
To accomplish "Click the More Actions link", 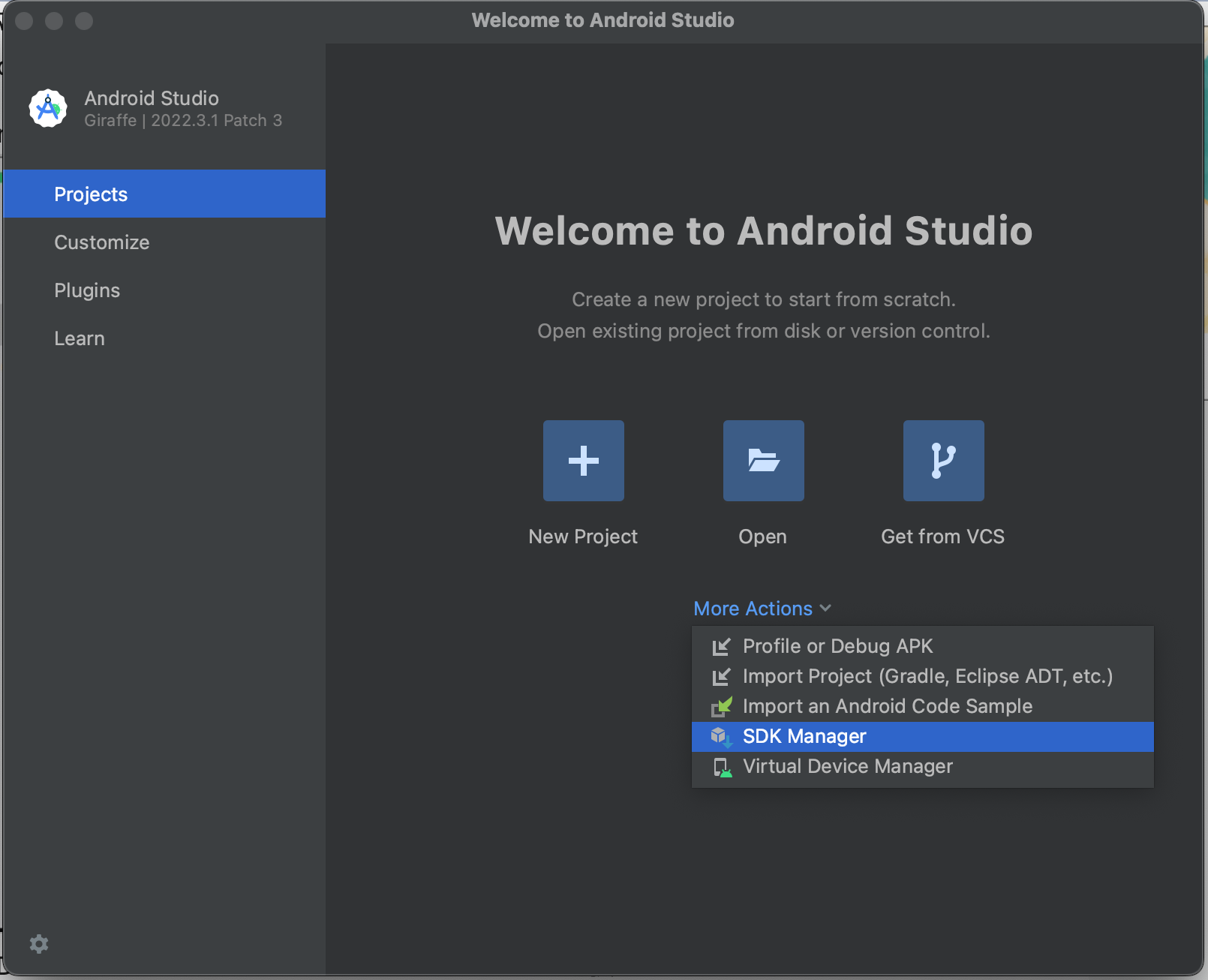I will point(753,609).
